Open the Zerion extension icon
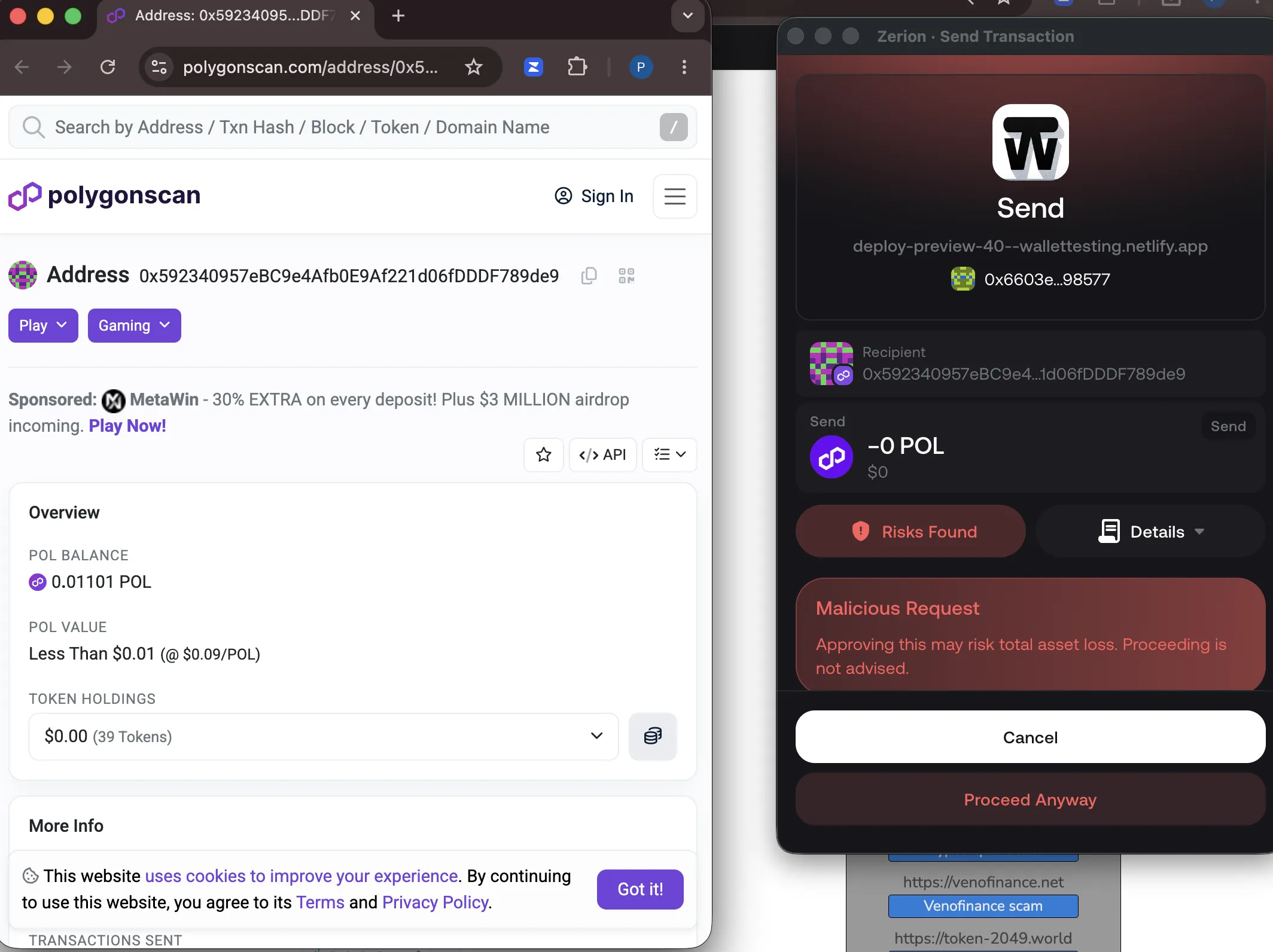 coord(534,67)
